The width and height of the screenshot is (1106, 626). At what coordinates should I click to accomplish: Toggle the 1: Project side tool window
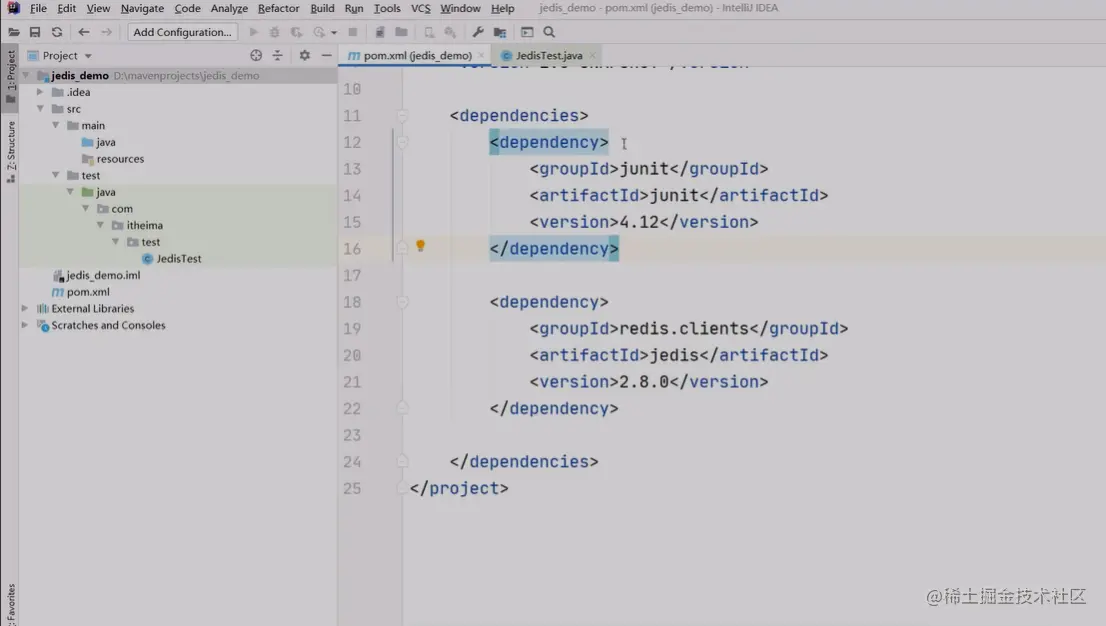coord(11,76)
